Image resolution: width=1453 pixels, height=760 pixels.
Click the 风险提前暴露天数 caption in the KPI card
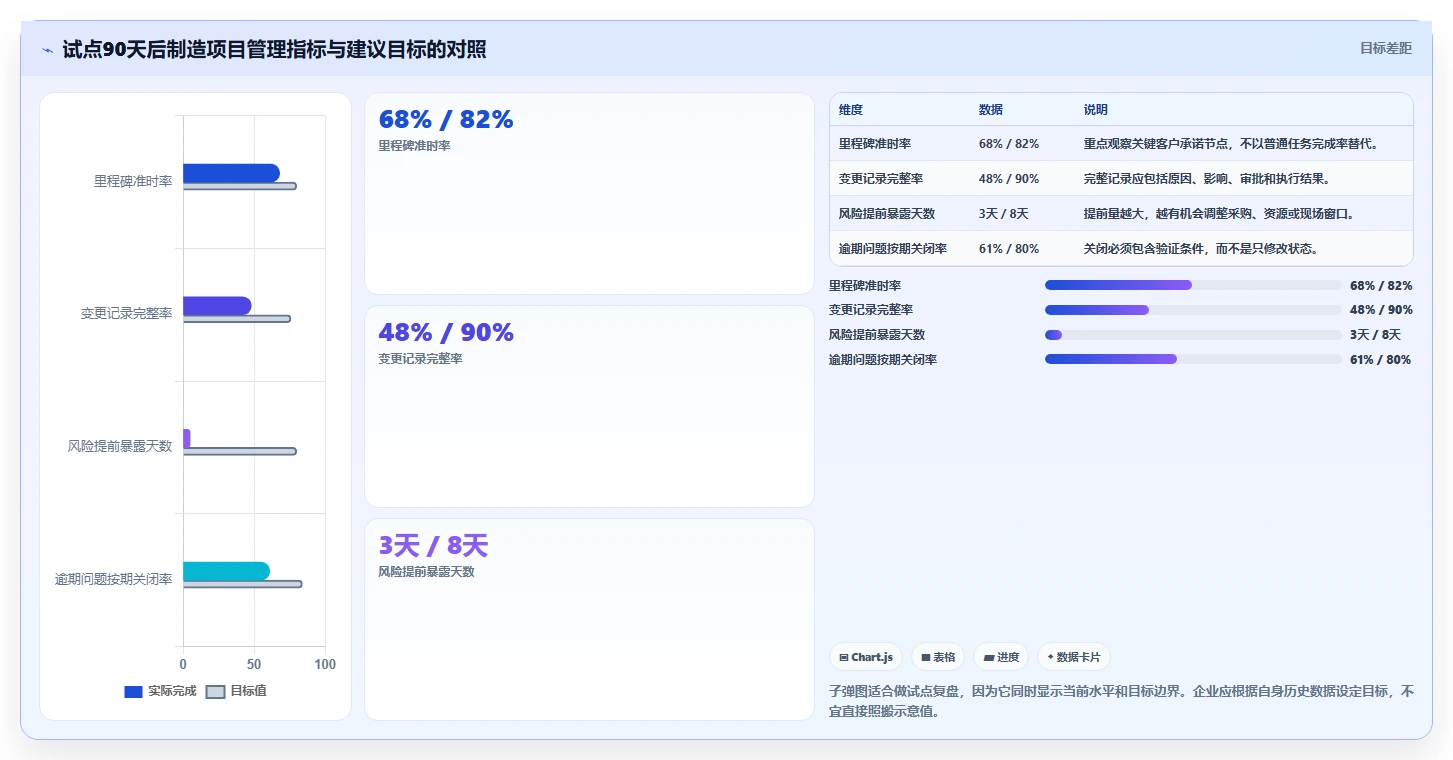[x=426, y=572]
